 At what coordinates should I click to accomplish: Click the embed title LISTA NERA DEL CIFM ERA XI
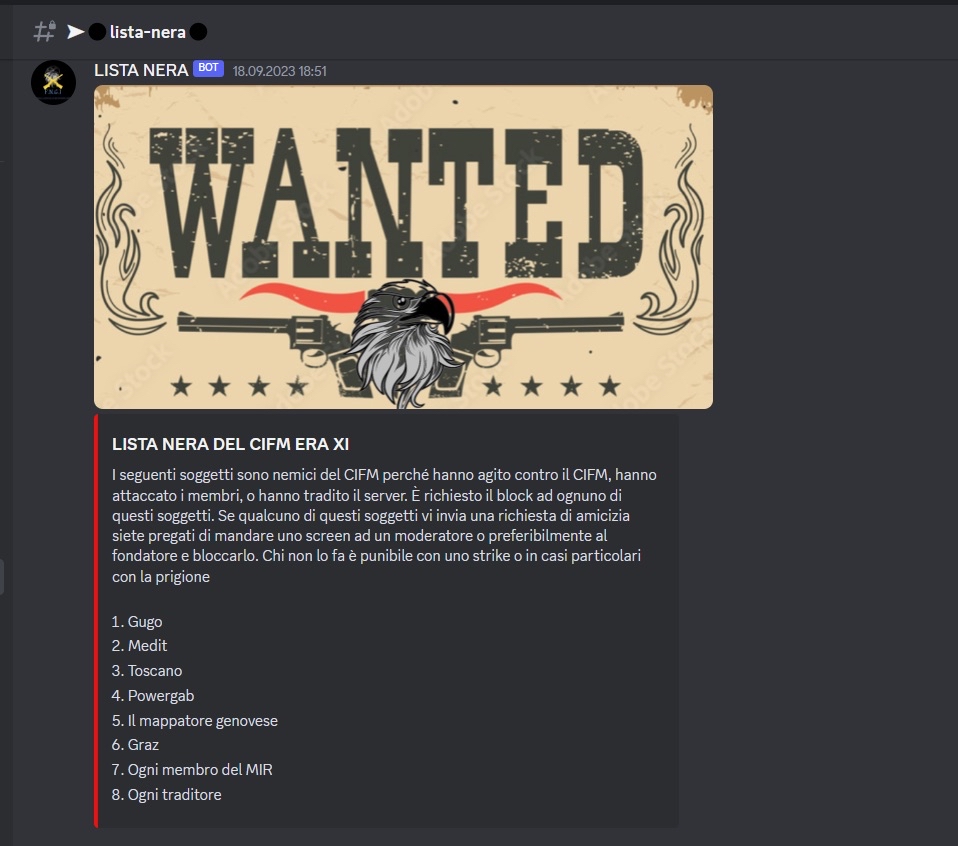tap(230, 444)
